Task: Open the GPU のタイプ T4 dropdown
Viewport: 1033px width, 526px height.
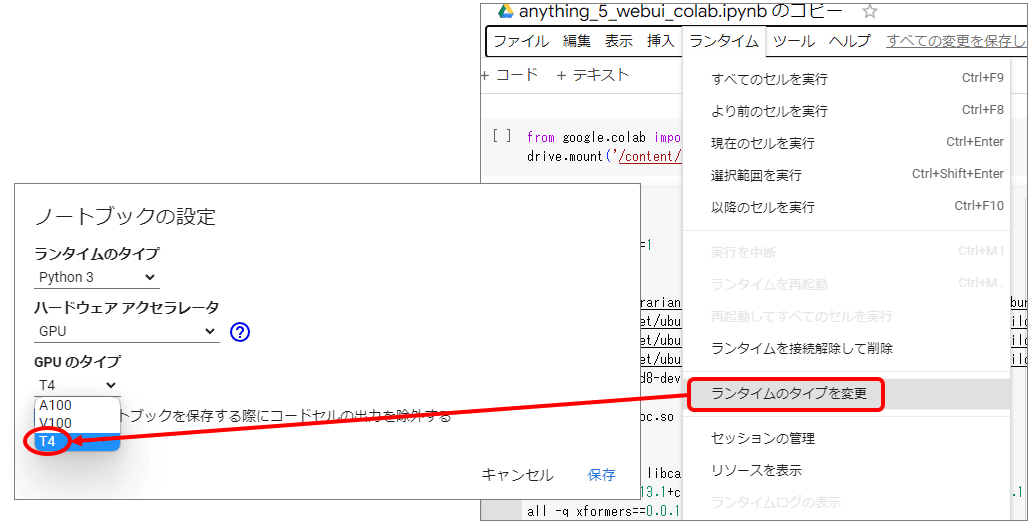Action: [x=77, y=386]
